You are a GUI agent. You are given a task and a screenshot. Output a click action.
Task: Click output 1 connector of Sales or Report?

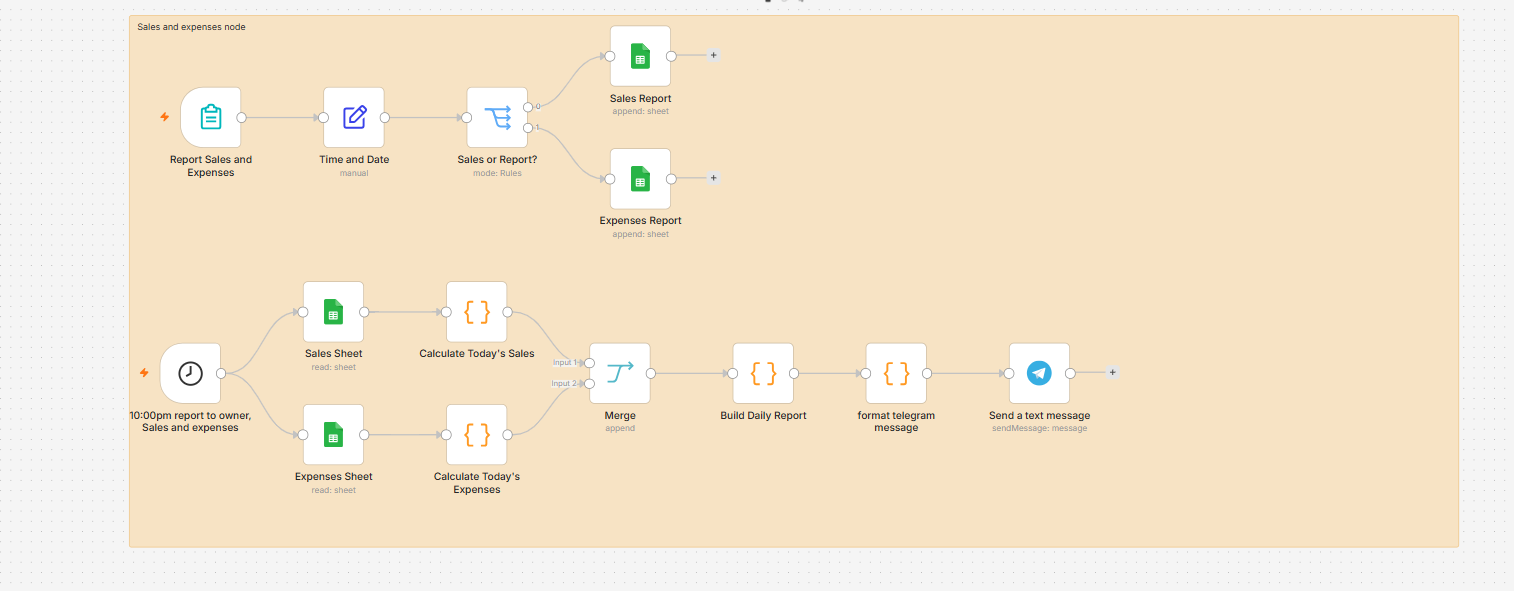[528, 127]
